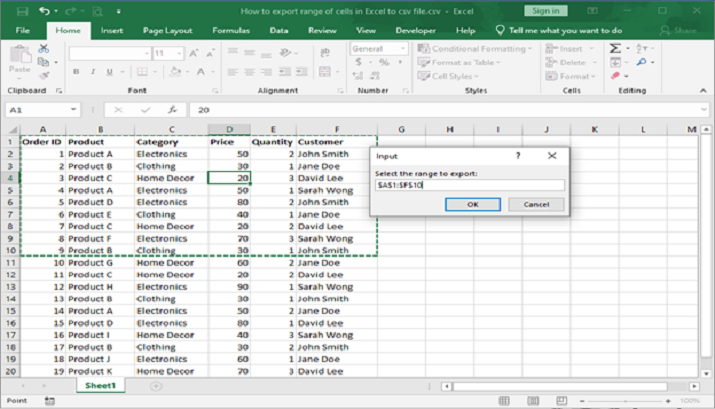Click the AutoSum sigma icon
Viewport: 715px width, 409px height.
(x=613, y=48)
